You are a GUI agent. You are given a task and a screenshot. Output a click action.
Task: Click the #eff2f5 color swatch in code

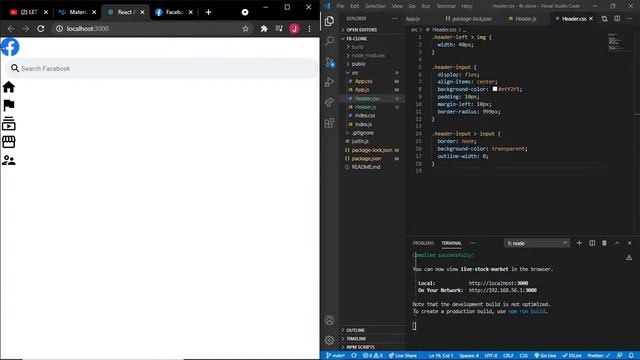(x=495, y=89)
